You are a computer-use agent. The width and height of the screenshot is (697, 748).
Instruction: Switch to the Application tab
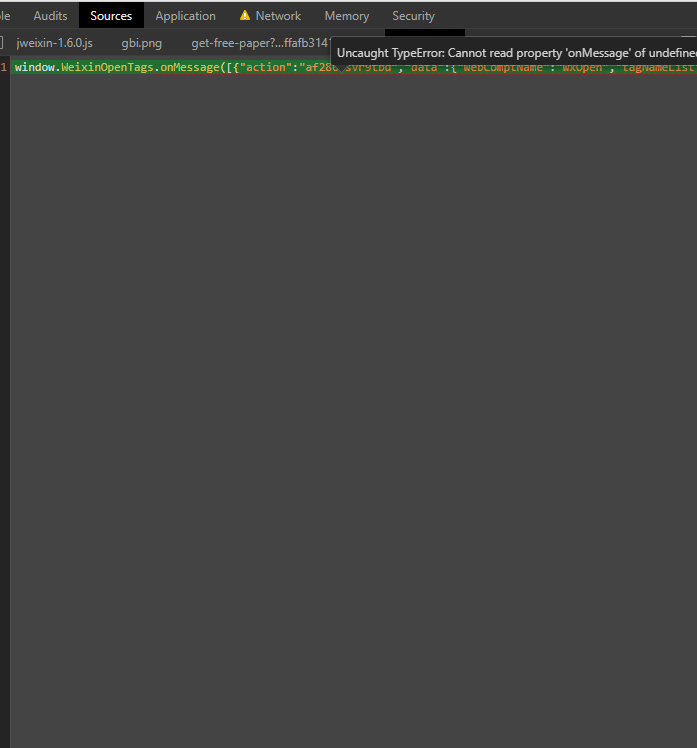186,16
